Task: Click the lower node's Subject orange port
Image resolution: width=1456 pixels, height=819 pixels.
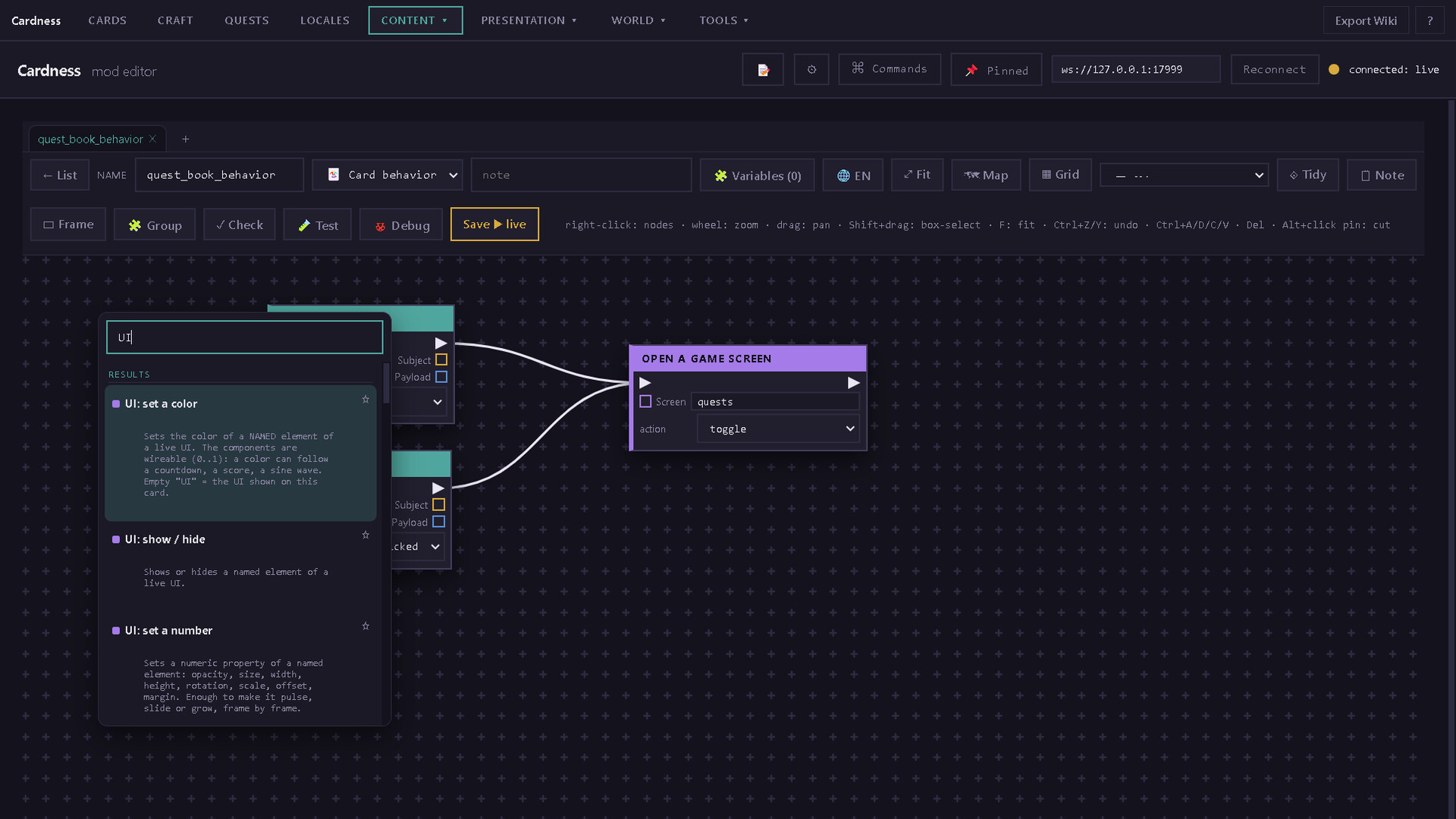Action: (x=438, y=504)
